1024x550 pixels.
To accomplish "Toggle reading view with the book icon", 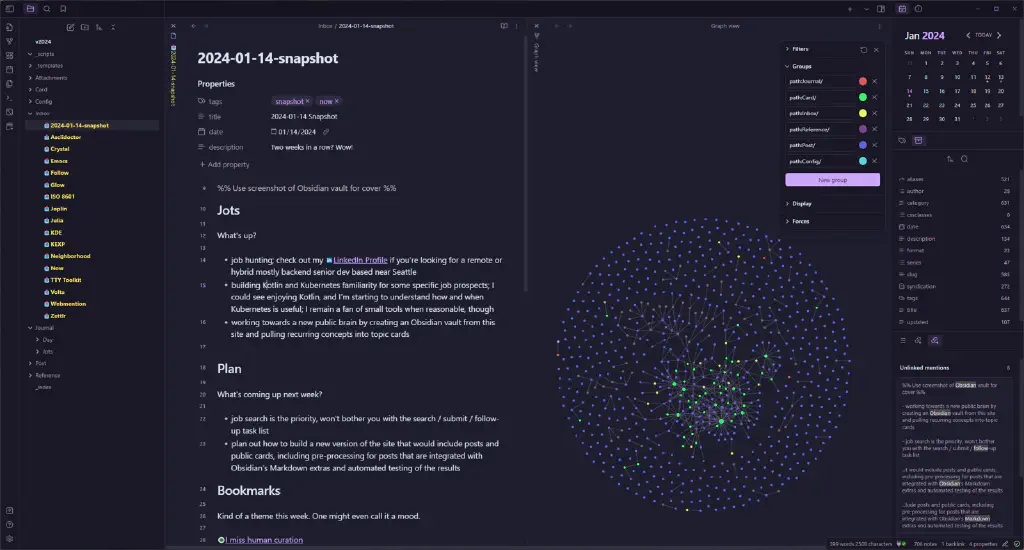I will pos(504,26).
